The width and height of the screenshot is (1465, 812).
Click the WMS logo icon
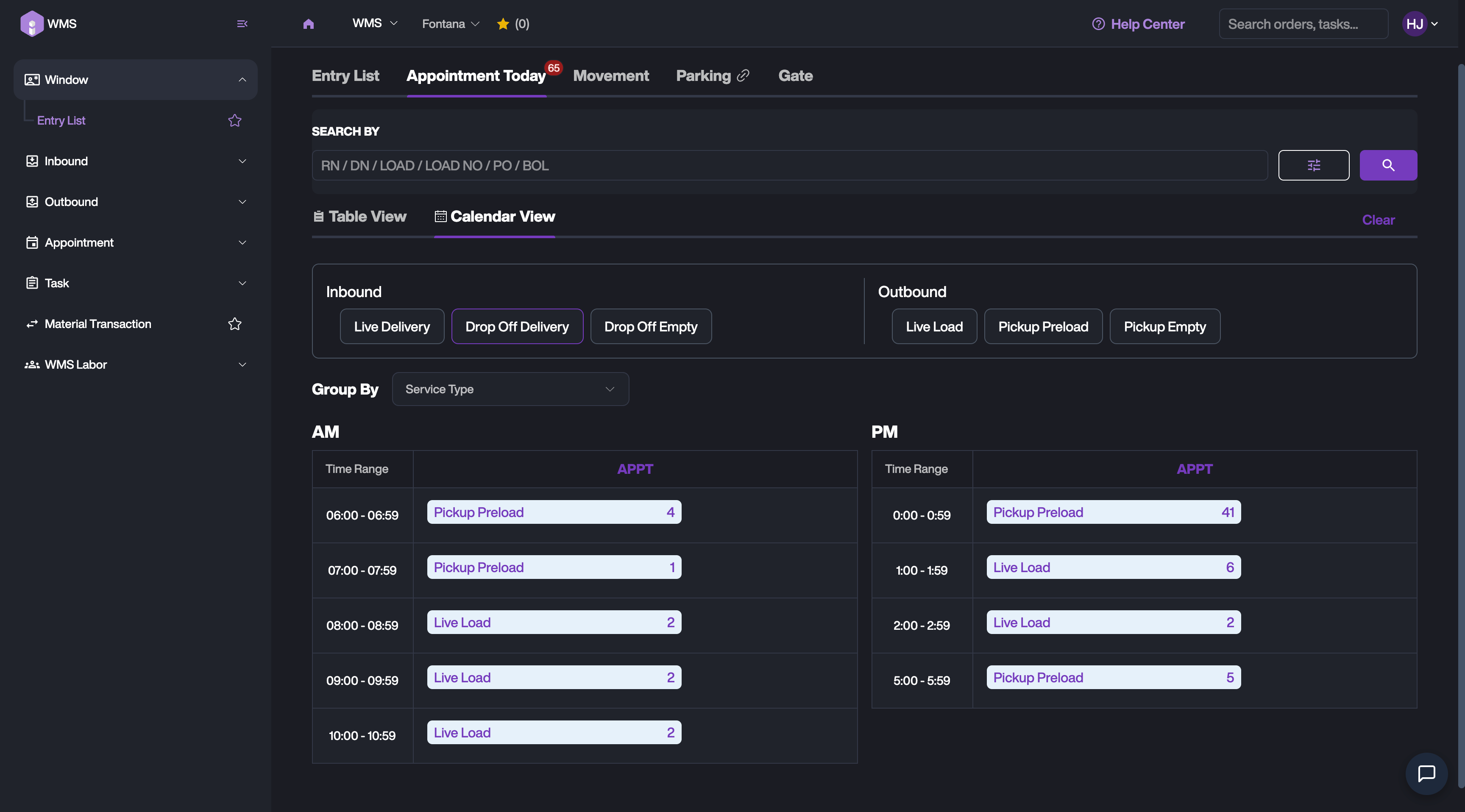(32, 24)
